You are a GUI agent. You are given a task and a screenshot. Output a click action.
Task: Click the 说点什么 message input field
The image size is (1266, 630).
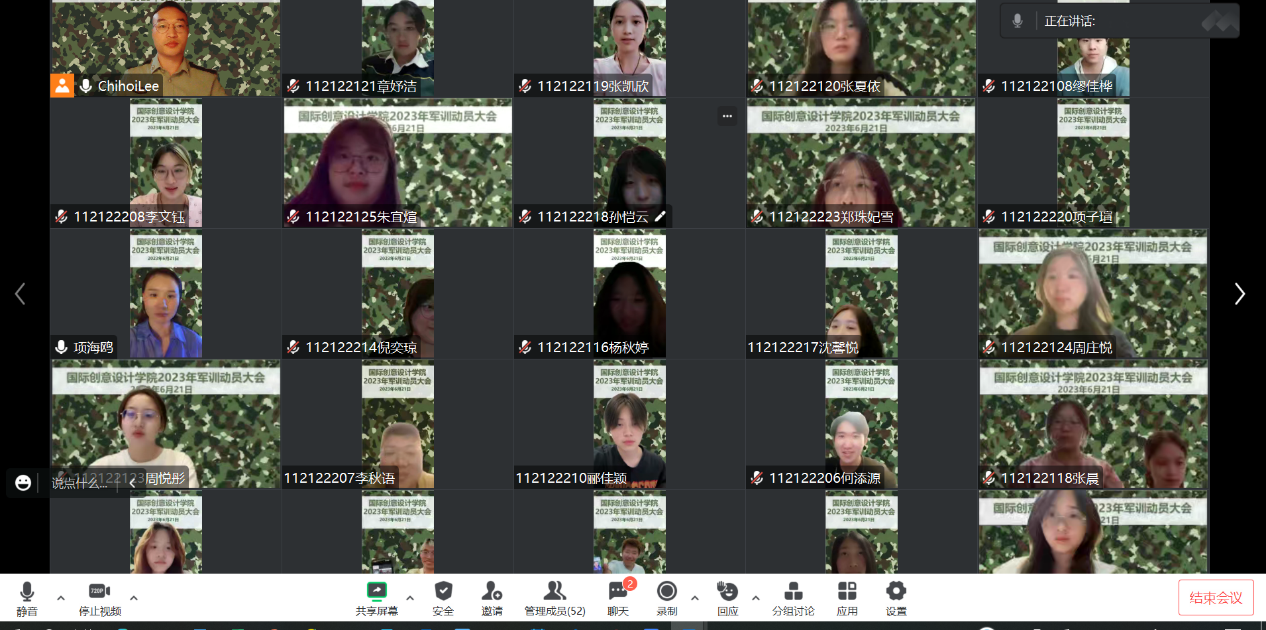pos(80,483)
